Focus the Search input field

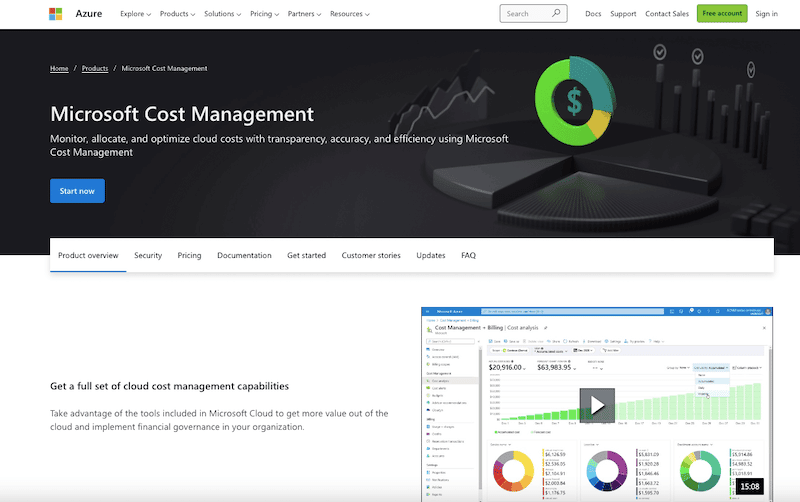[533, 14]
